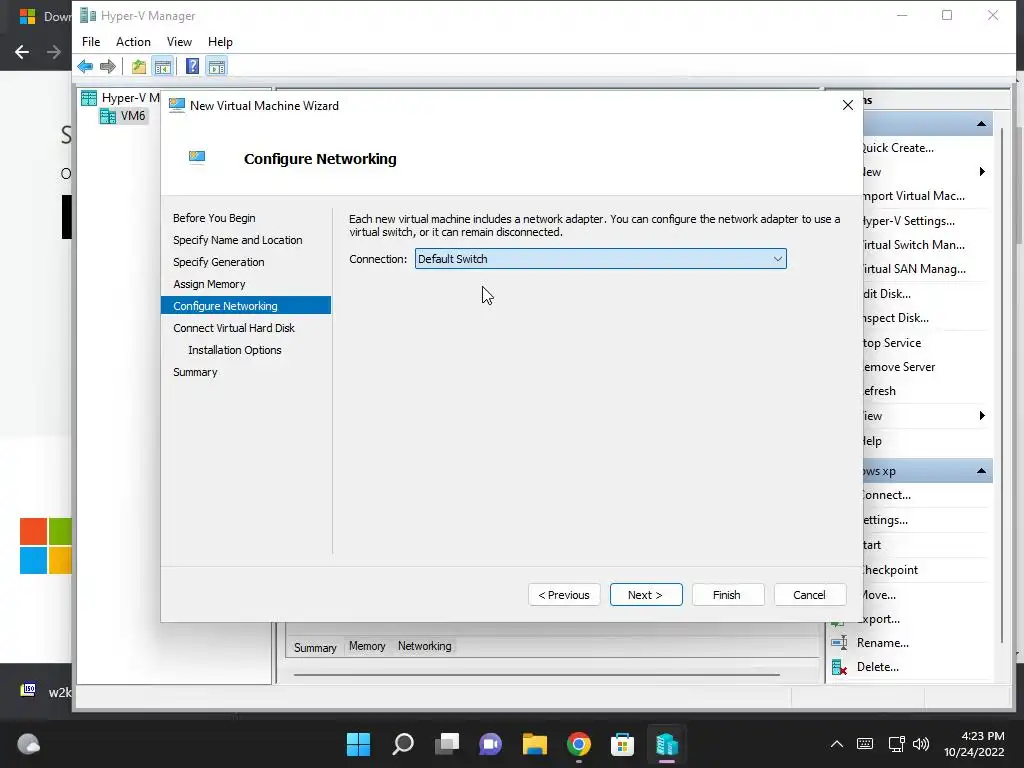Open Google Chrome from taskbar
This screenshot has height=768, width=1024.
[x=579, y=744]
